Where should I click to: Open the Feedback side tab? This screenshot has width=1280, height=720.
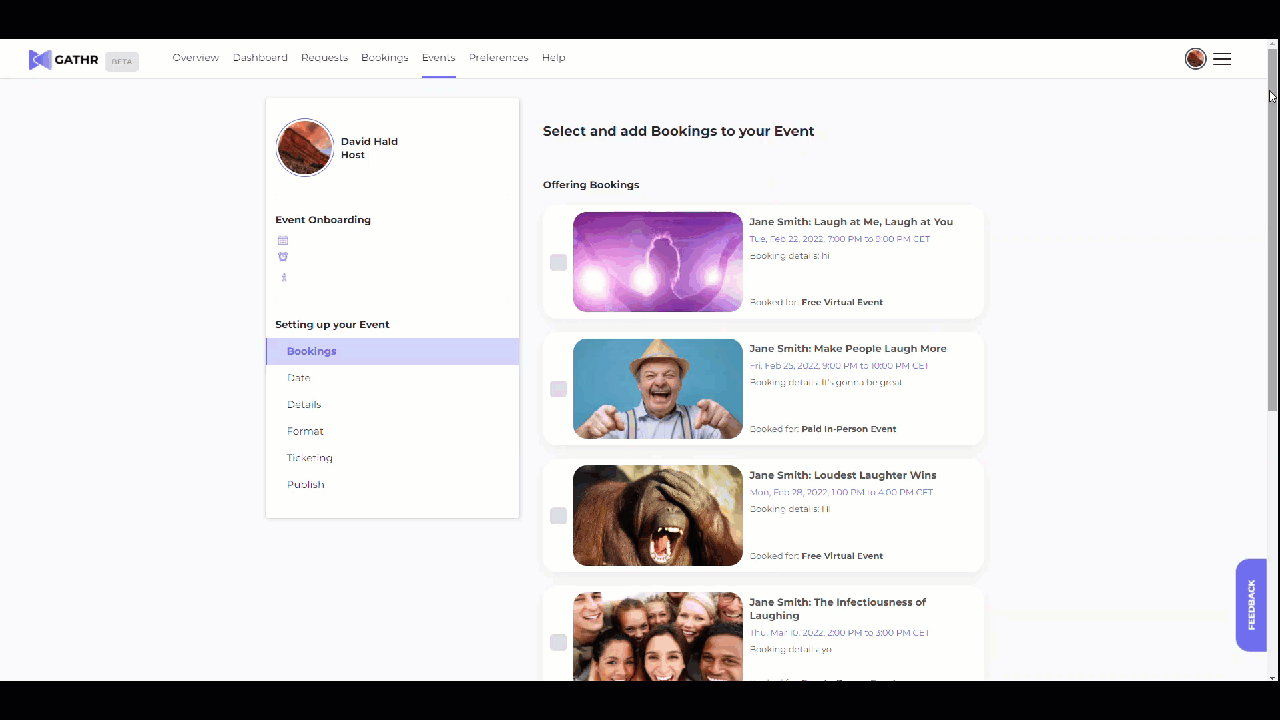[1251, 605]
